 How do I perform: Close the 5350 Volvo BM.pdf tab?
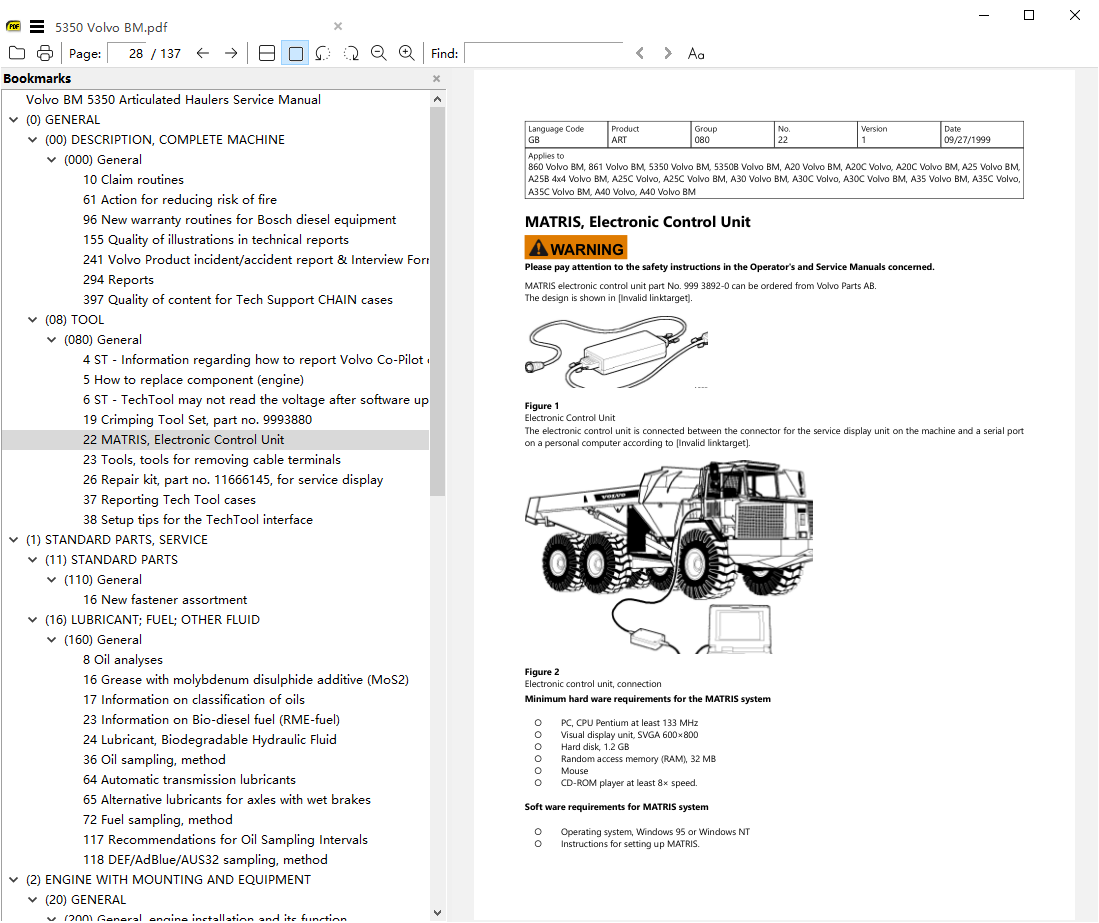pos(338,26)
